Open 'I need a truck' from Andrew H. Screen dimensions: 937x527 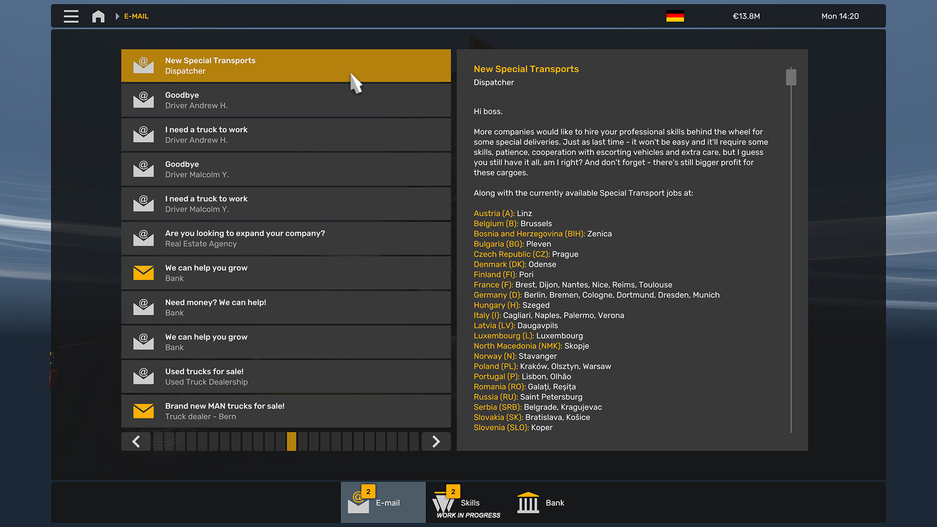click(x=286, y=135)
